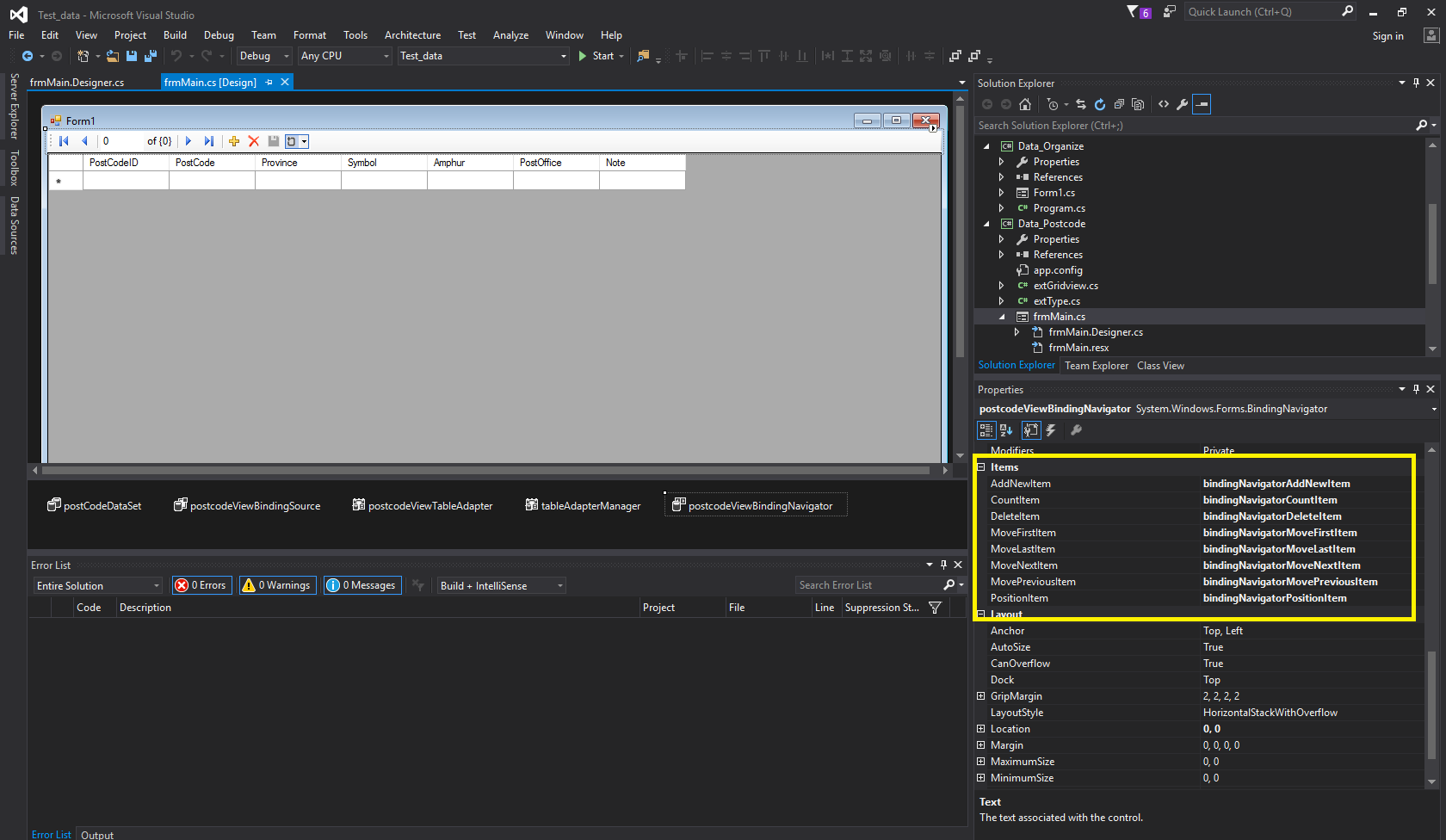This screenshot has width=1446, height=840.
Task: Open Properties wrench in Solution Explorer toolbar
Action: [x=1183, y=104]
